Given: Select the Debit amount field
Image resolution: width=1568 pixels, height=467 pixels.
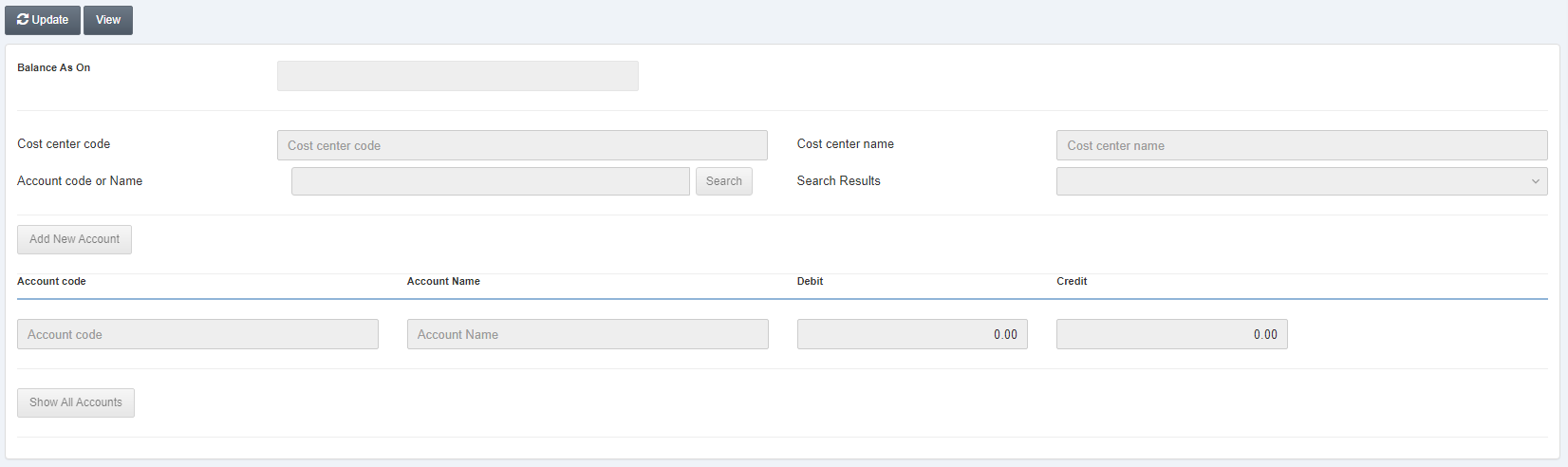Looking at the screenshot, I should [912, 334].
